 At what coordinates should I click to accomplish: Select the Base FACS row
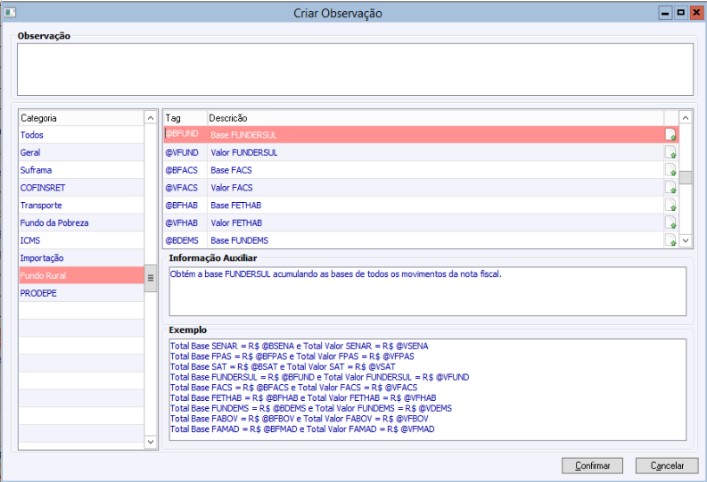coord(421,170)
